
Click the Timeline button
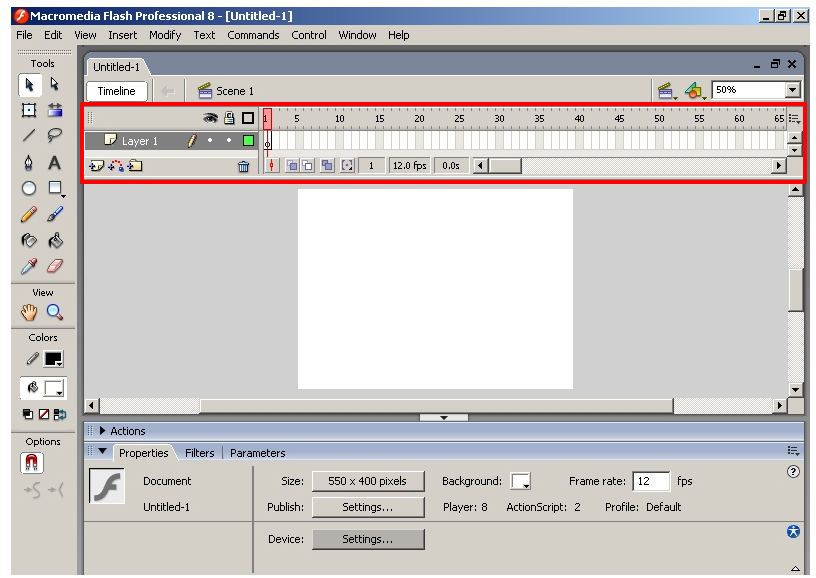tap(117, 91)
